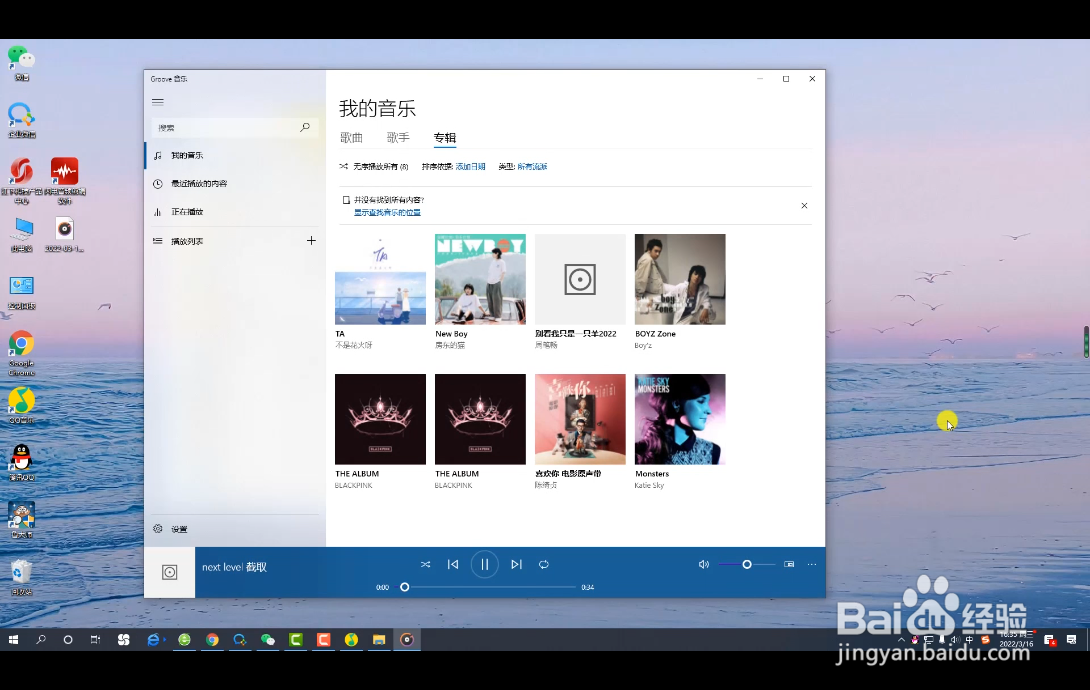Create new playlist with plus icon
Image resolution: width=1090 pixels, height=690 pixels.
[x=311, y=240]
